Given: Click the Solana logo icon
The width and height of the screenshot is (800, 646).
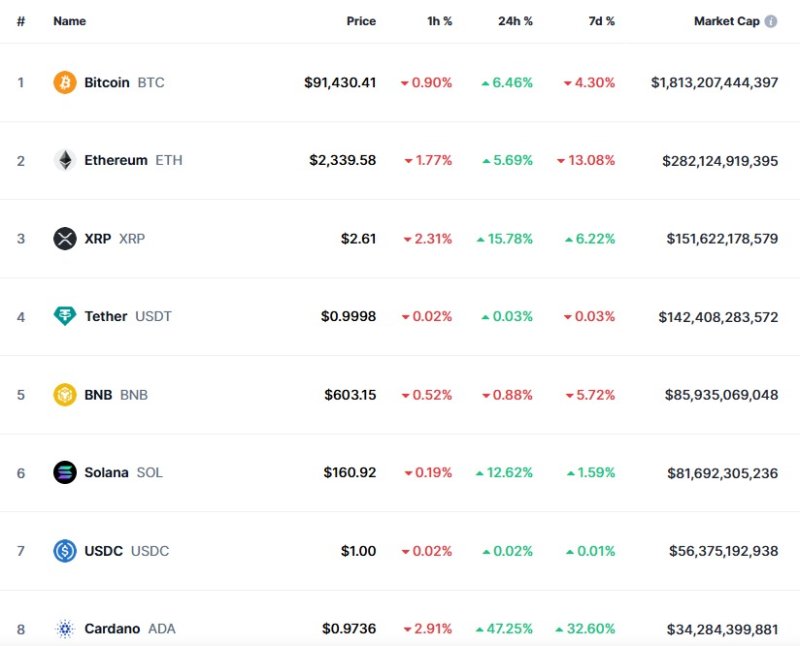Looking at the screenshot, I should (x=65, y=472).
